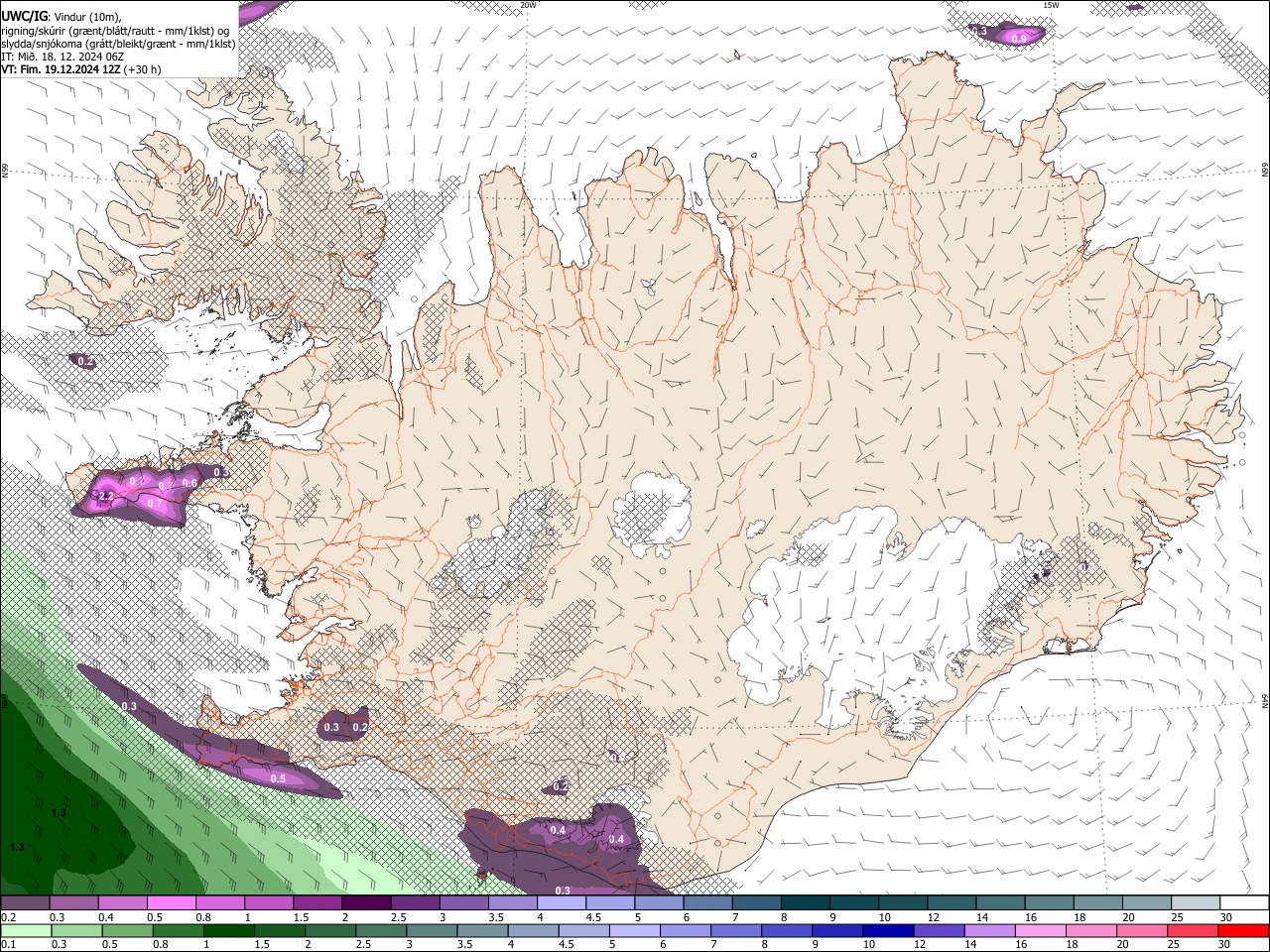The height and width of the screenshot is (952, 1270).
Task: Pick the 0.5–0.8 medium green rain legend swatch
Action: coord(128,931)
